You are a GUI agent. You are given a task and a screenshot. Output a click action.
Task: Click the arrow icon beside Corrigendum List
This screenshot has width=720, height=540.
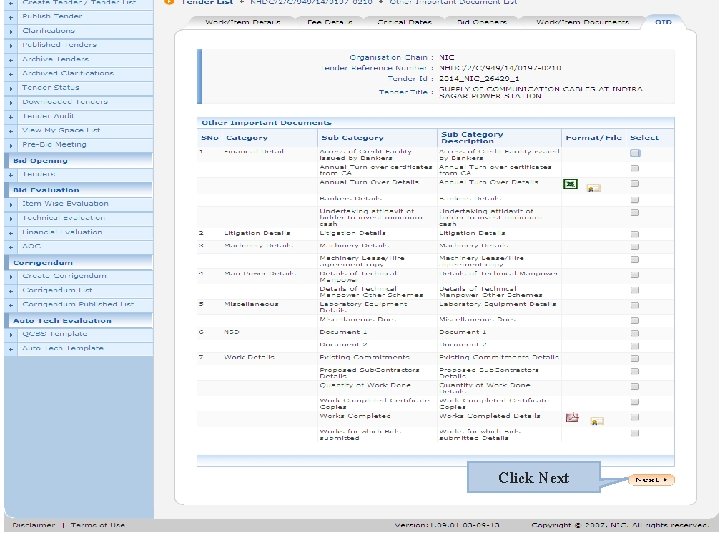tap(11, 291)
